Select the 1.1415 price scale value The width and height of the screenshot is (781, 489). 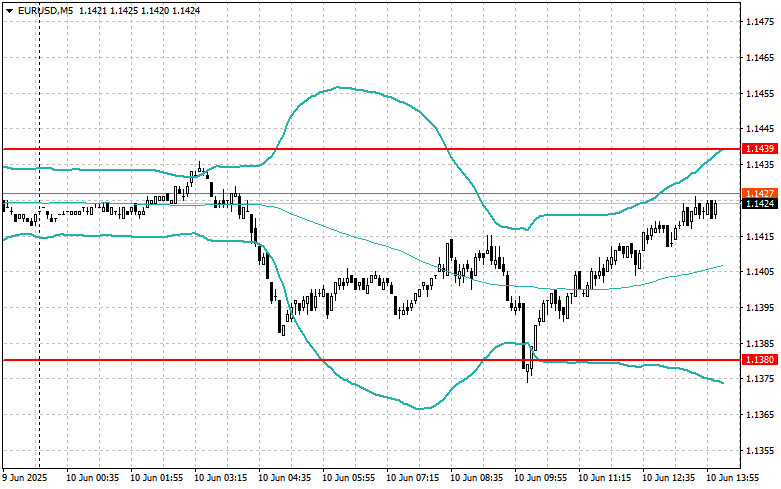[760, 236]
